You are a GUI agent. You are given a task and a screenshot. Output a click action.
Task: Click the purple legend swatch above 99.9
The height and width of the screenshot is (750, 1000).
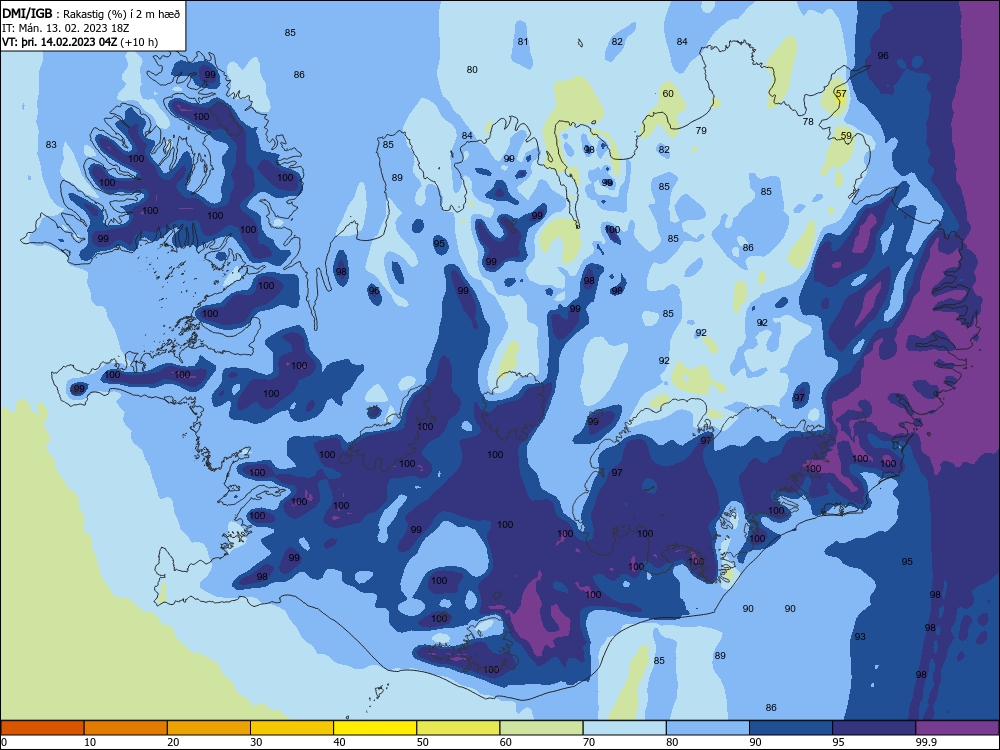957,728
